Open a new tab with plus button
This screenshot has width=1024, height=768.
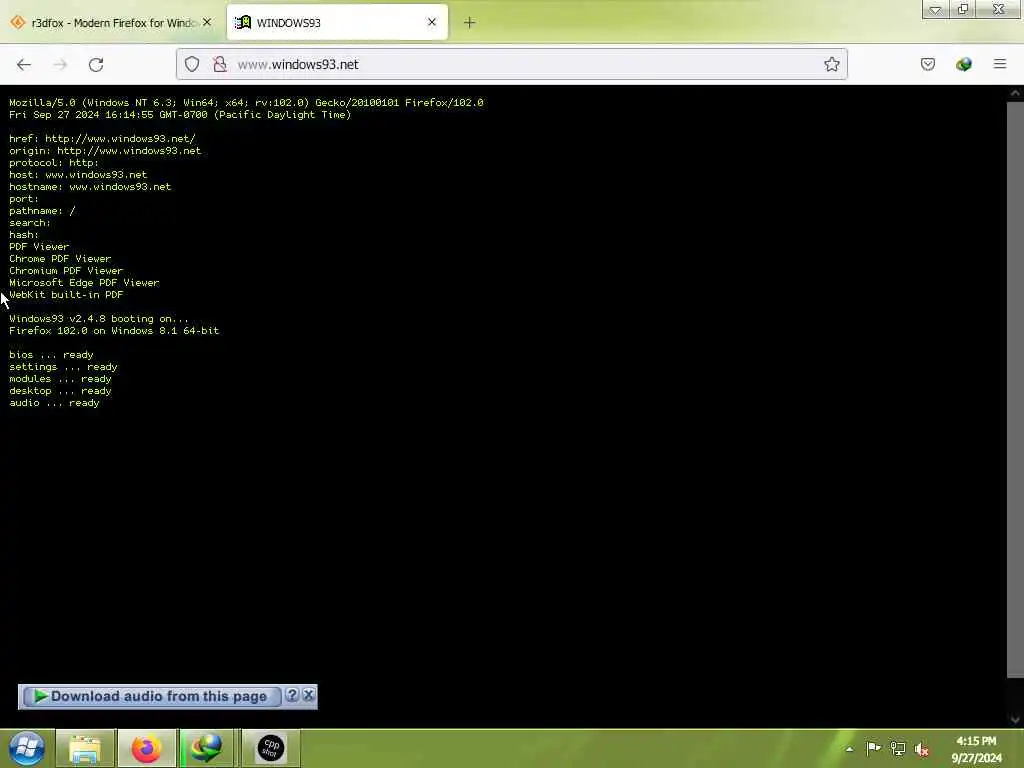[x=469, y=23]
